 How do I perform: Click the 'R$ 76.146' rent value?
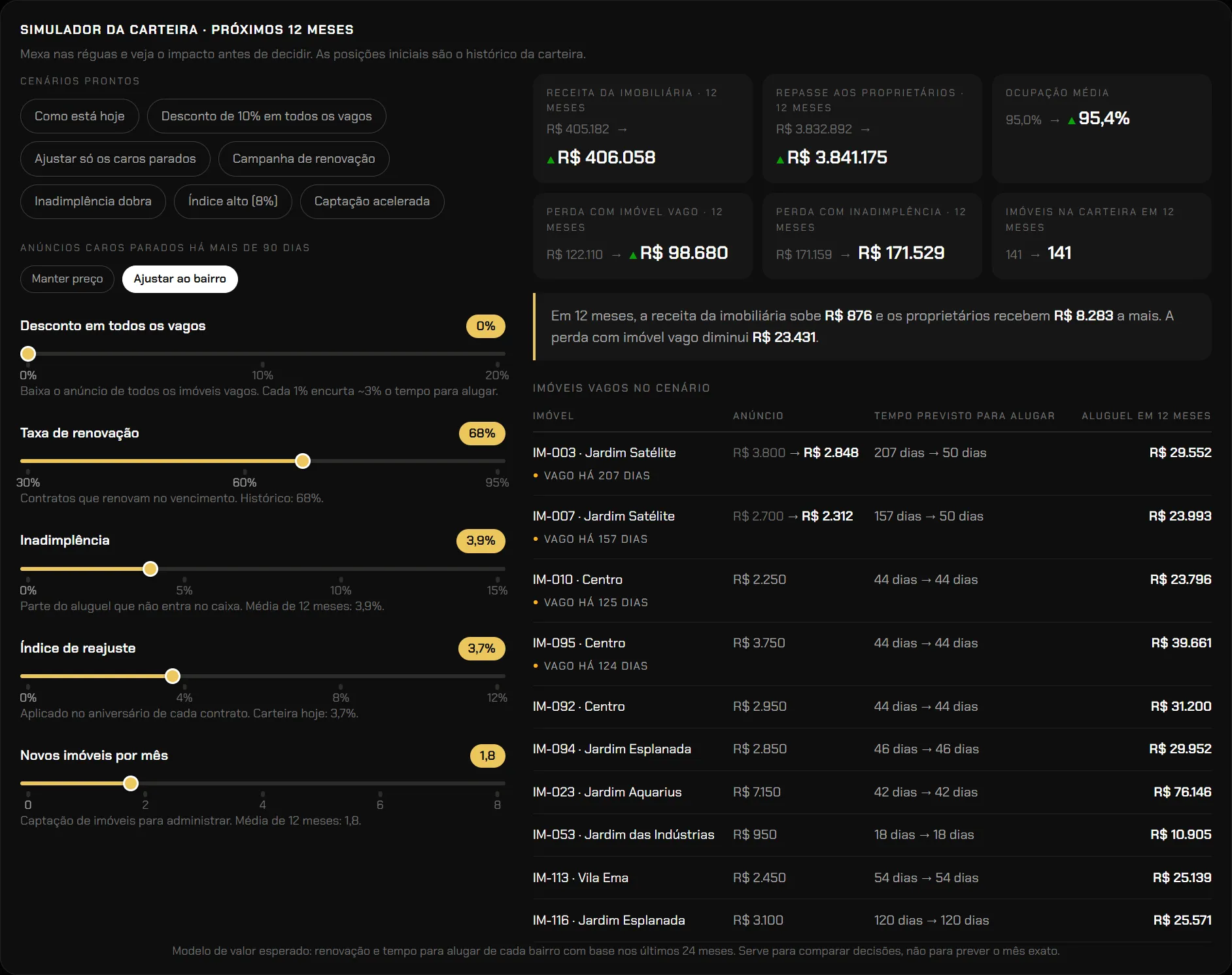tap(1182, 793)
